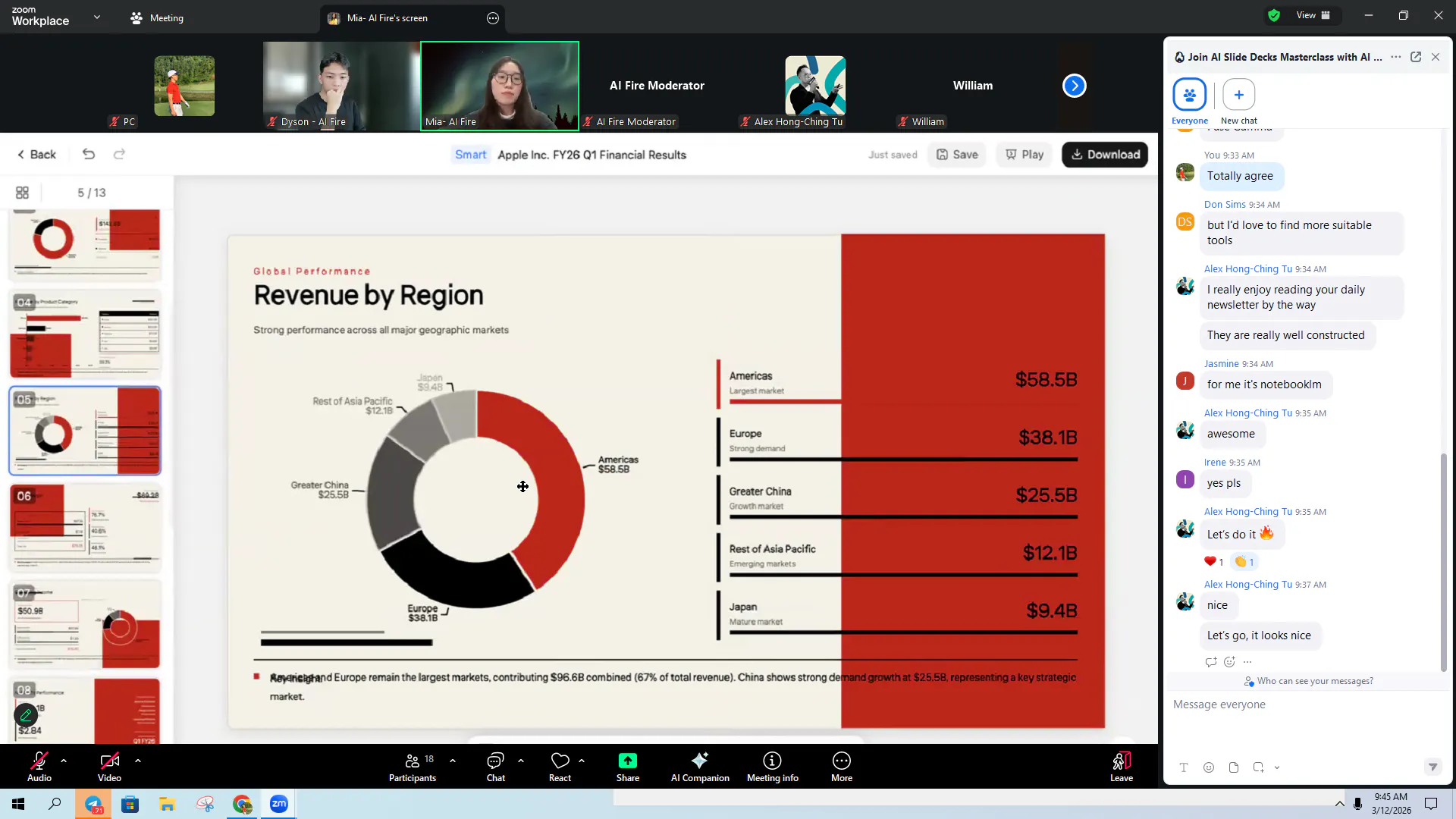1456x819 pixels.
Task: Show hidden system tray icons
Action: pos(1340,804)
